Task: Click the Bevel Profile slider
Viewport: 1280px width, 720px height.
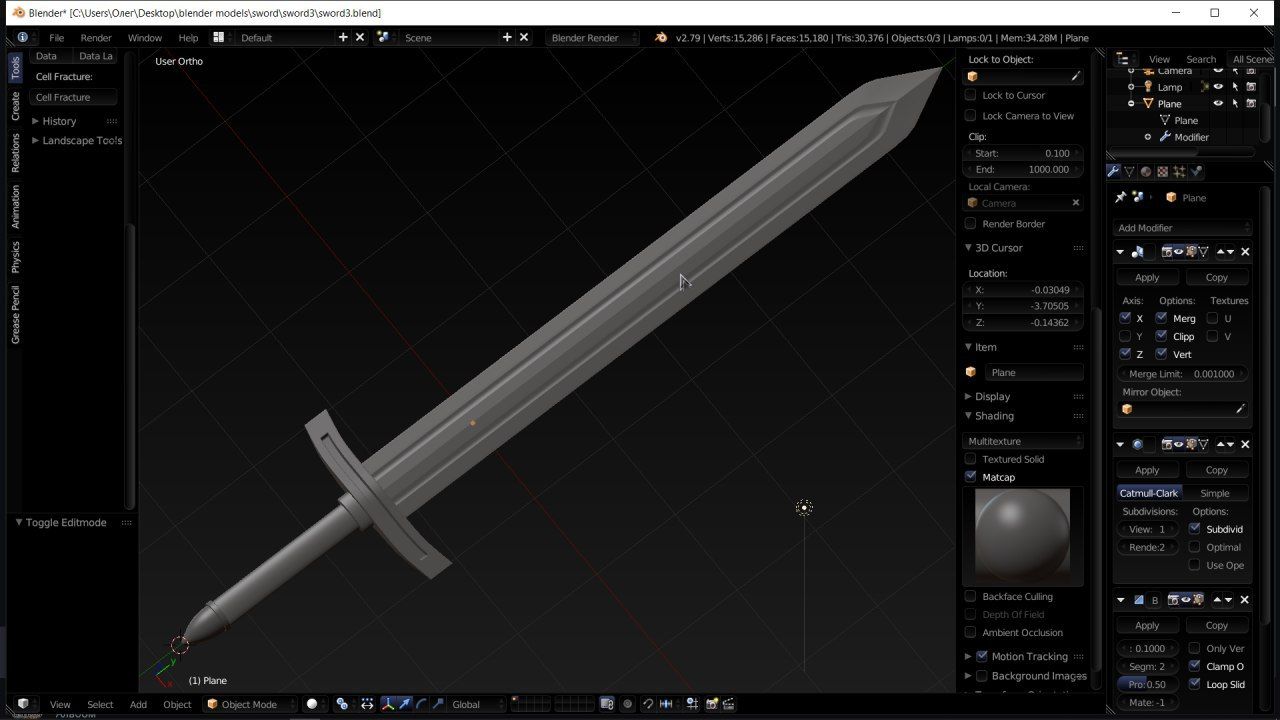Action: click(1147, 684)
